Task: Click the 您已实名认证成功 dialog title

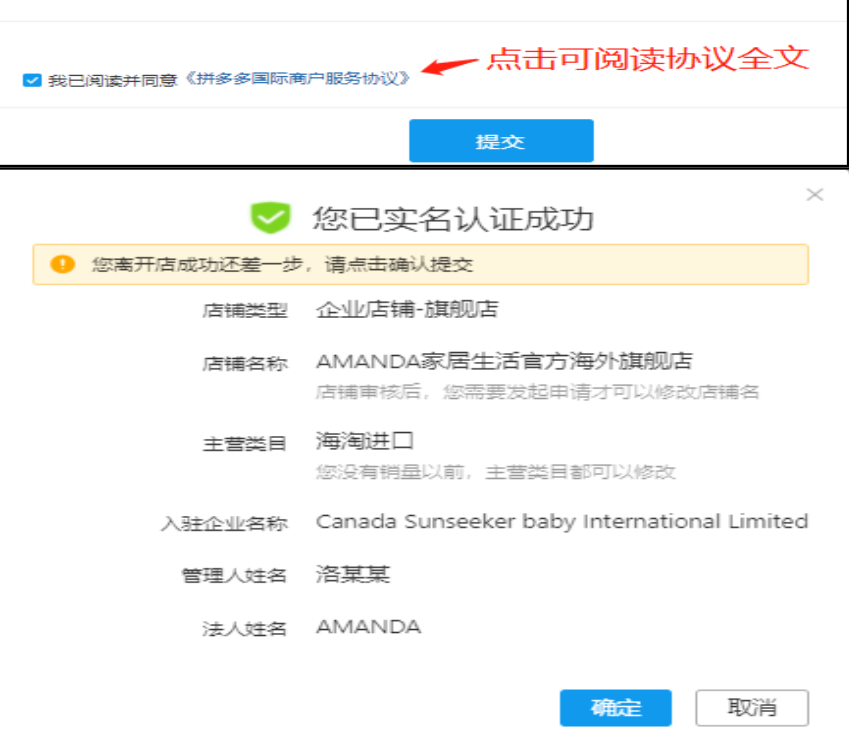Action: [x=453, y=218]
